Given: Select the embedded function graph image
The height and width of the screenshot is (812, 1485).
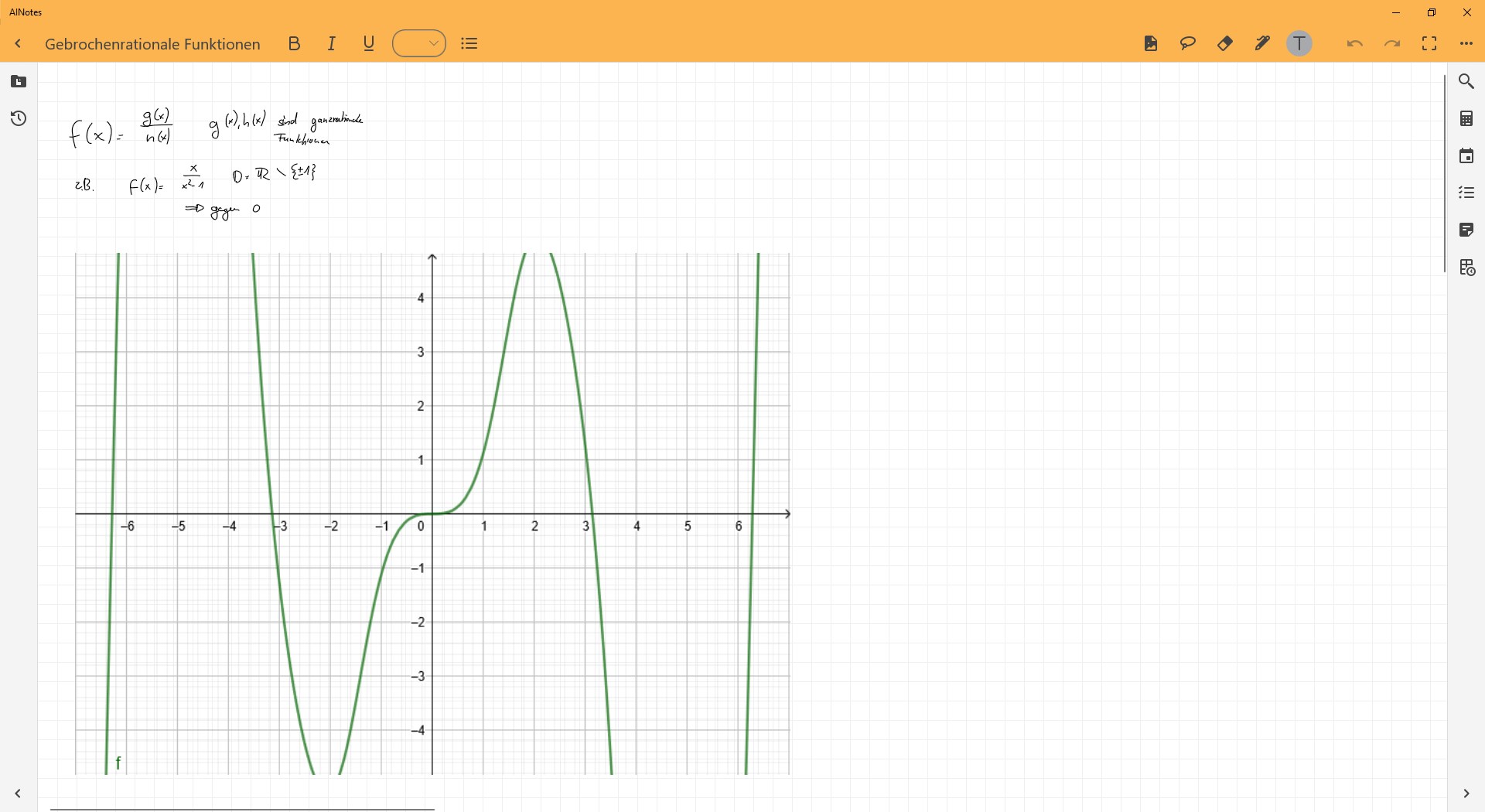Looking at the screenshot, I should [x=432, y=513].
